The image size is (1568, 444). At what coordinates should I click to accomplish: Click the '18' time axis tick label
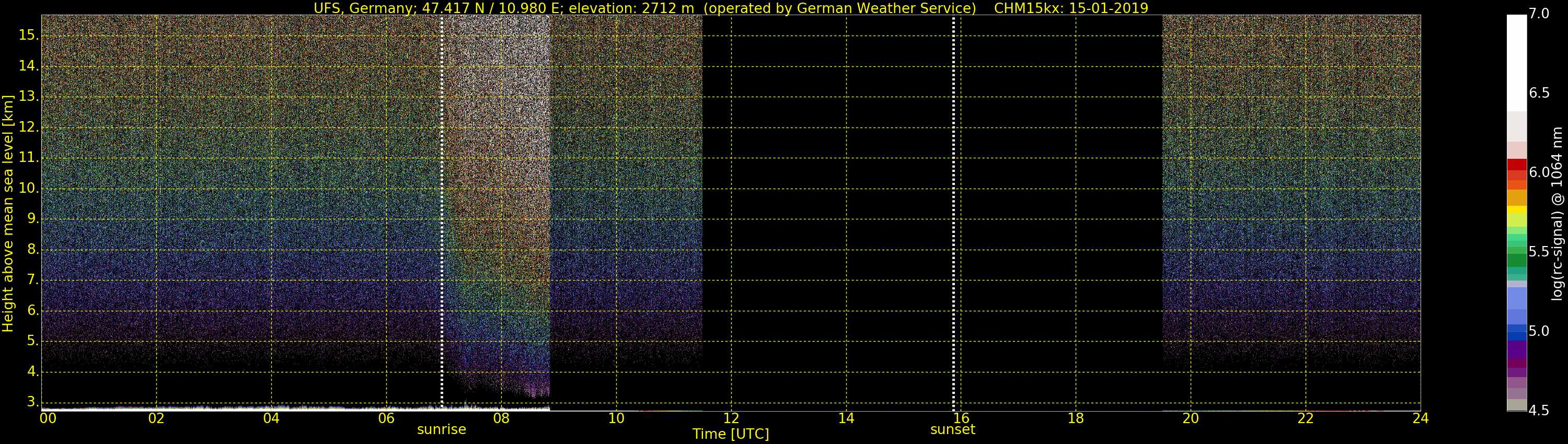[1076, 418]
